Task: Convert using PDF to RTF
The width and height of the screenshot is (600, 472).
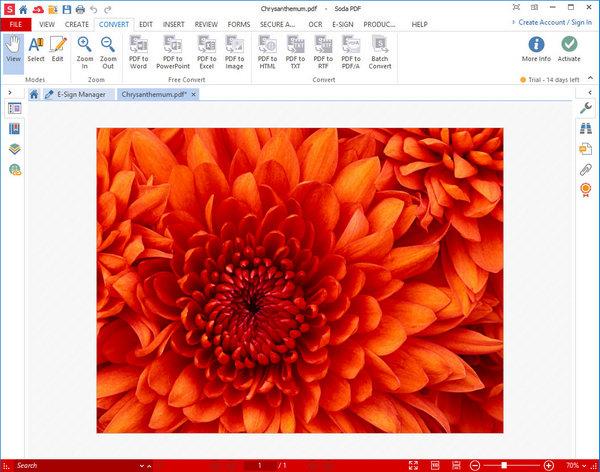Action: point(323,53)
